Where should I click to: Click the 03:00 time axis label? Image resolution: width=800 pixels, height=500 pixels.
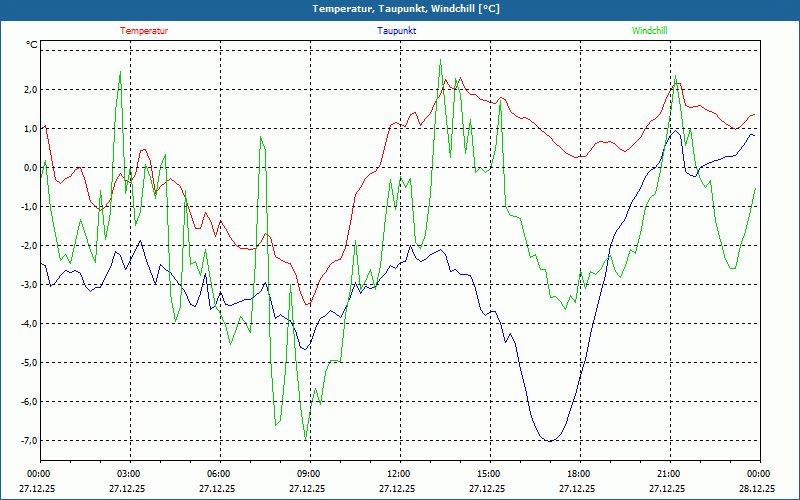[129, 474]
